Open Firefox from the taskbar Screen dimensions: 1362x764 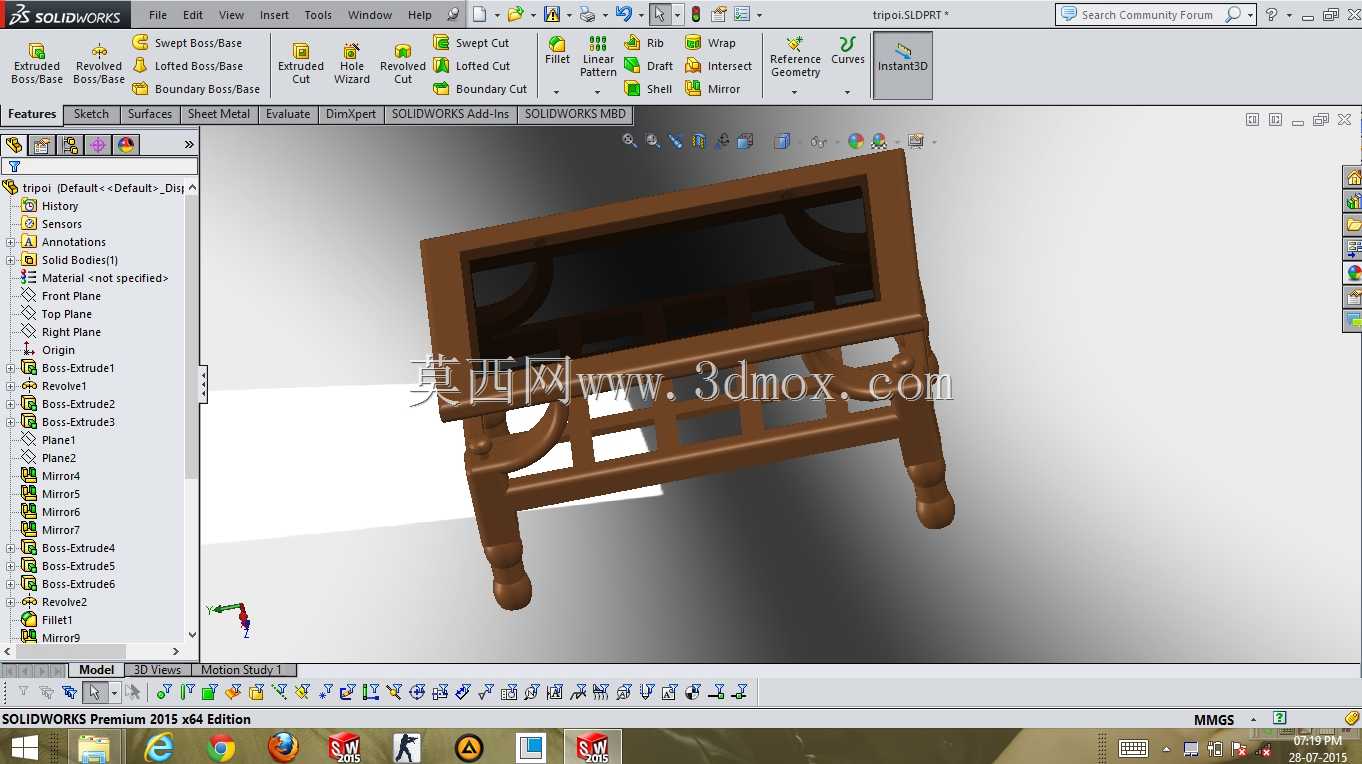283,747
